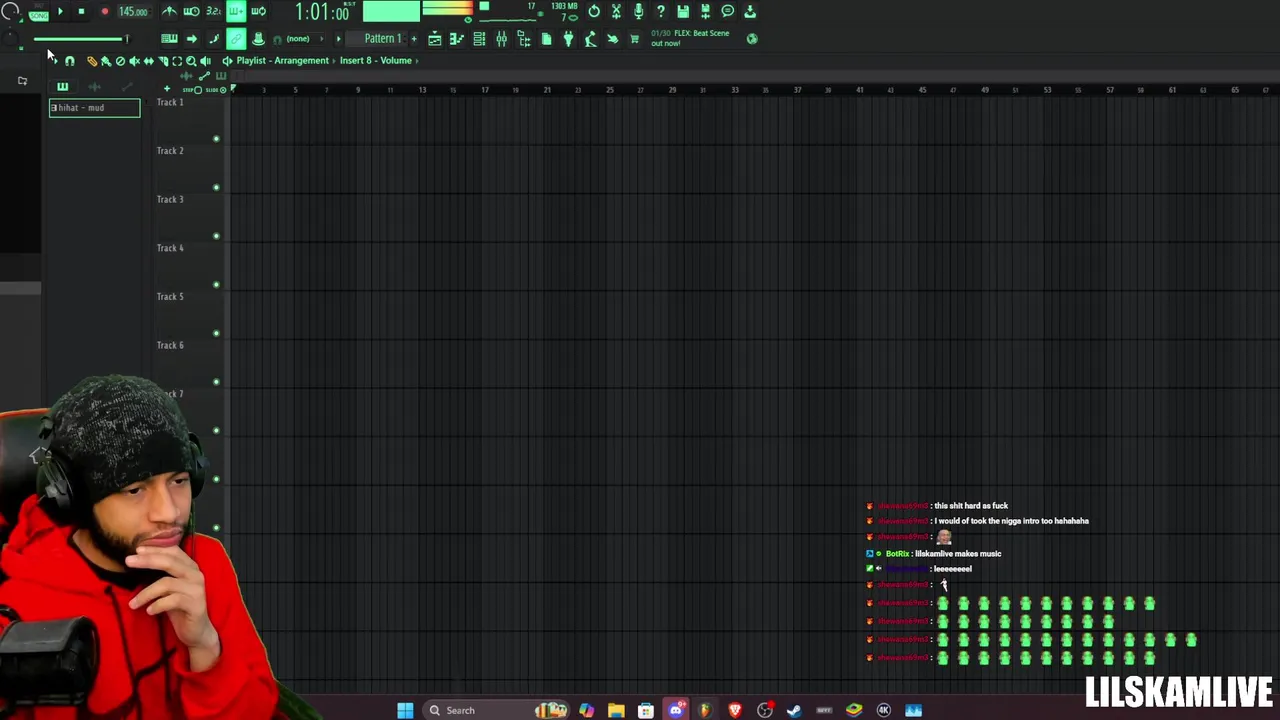This screenshot has height=720, width=1280.
Task: Click the microphone one-click recording icon
Action: [638, 11]
